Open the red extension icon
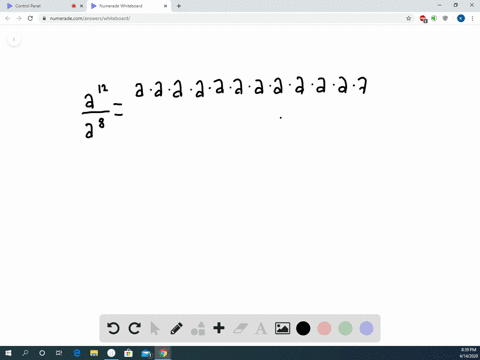The image size is (480, 360). tap(423, 19)
